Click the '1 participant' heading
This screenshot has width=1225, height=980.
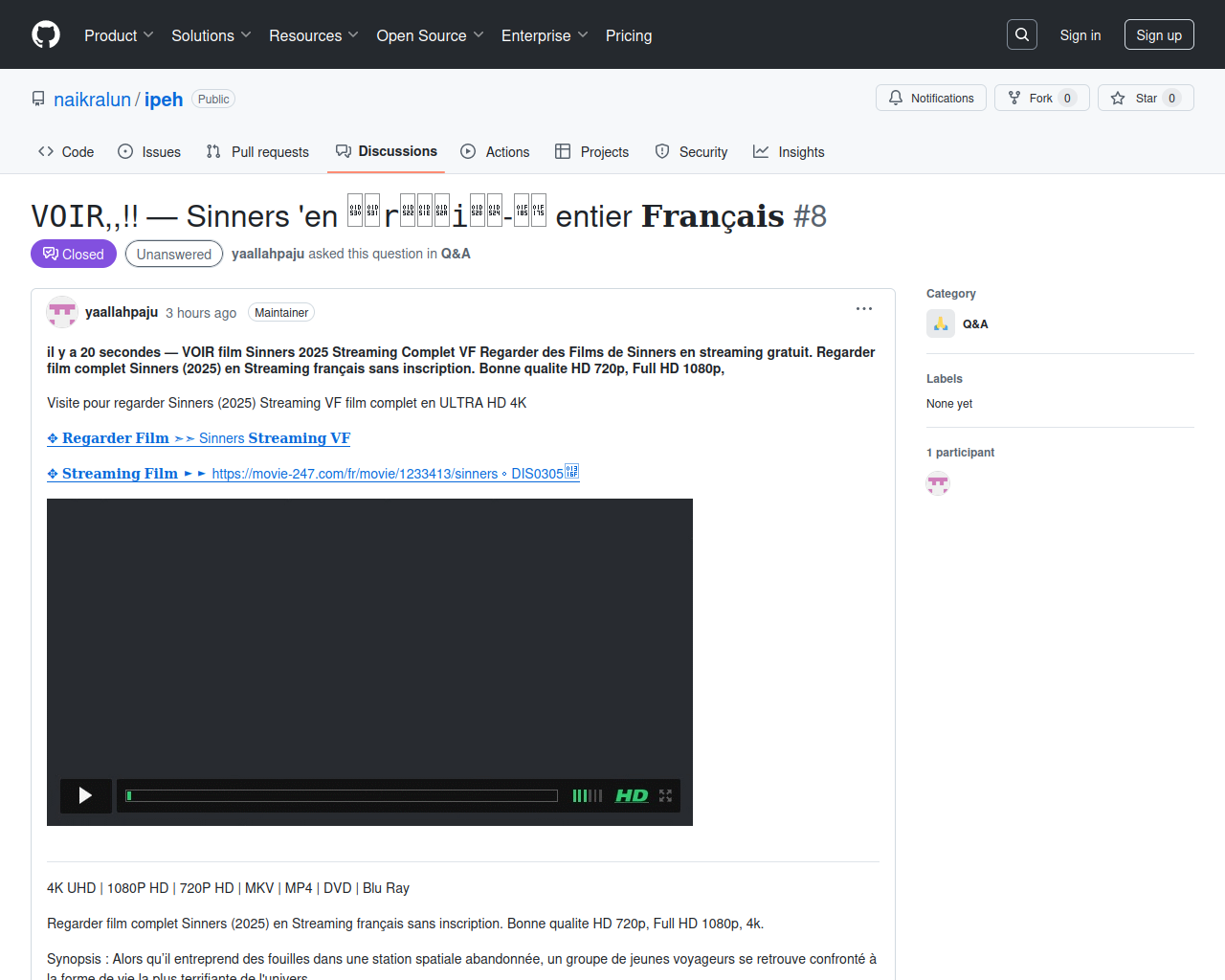point(960,453)
